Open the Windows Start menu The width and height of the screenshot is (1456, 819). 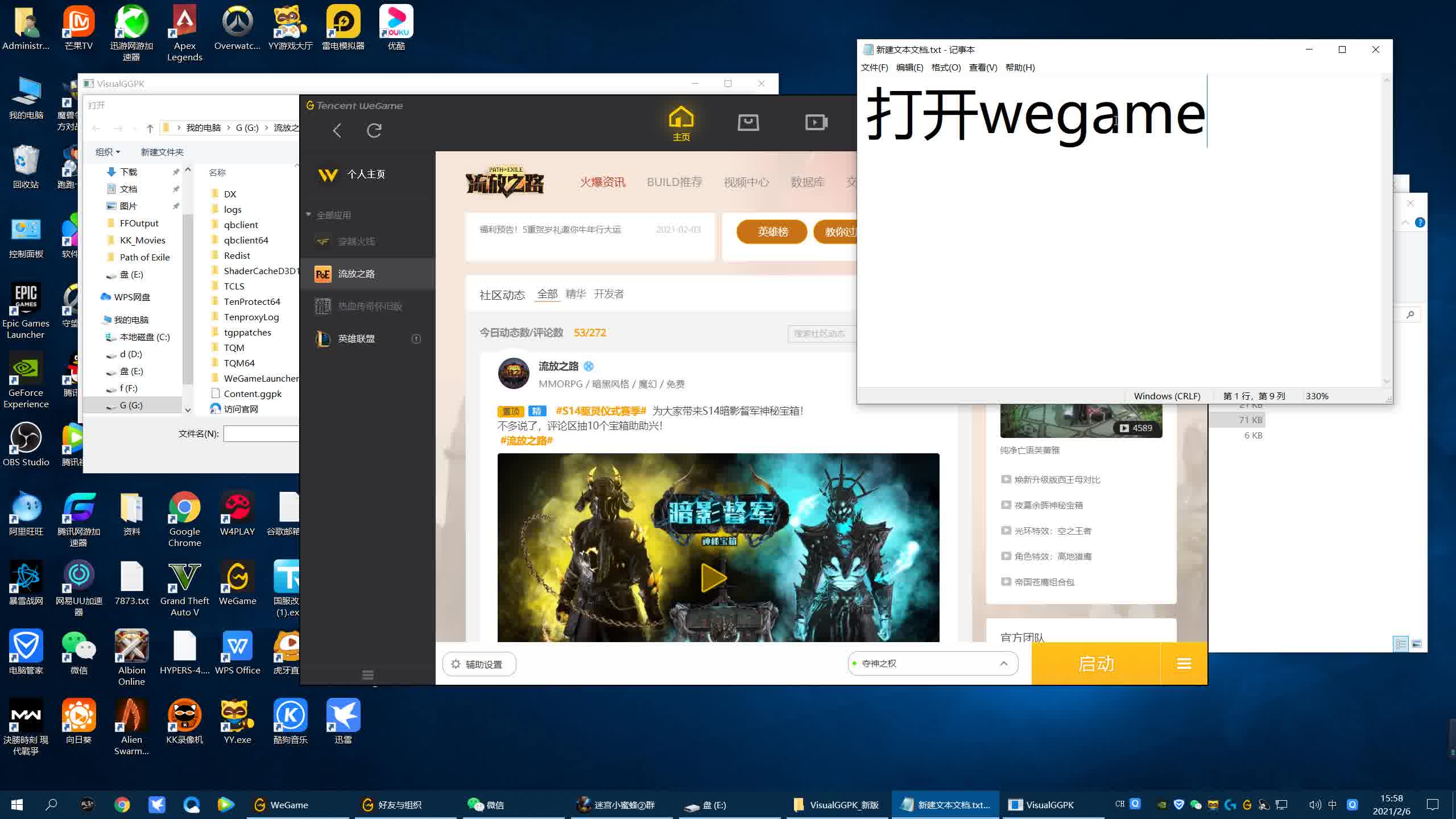coord(17,805)
